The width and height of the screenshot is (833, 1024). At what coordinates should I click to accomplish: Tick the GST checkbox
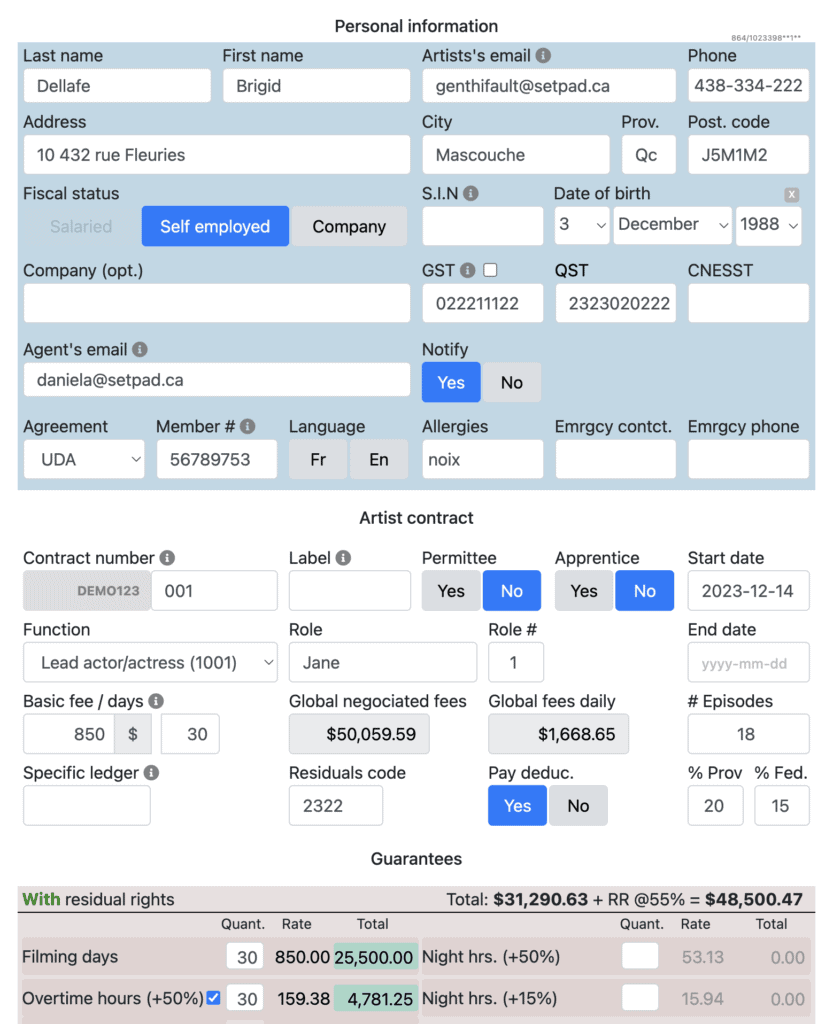(490, 270)
